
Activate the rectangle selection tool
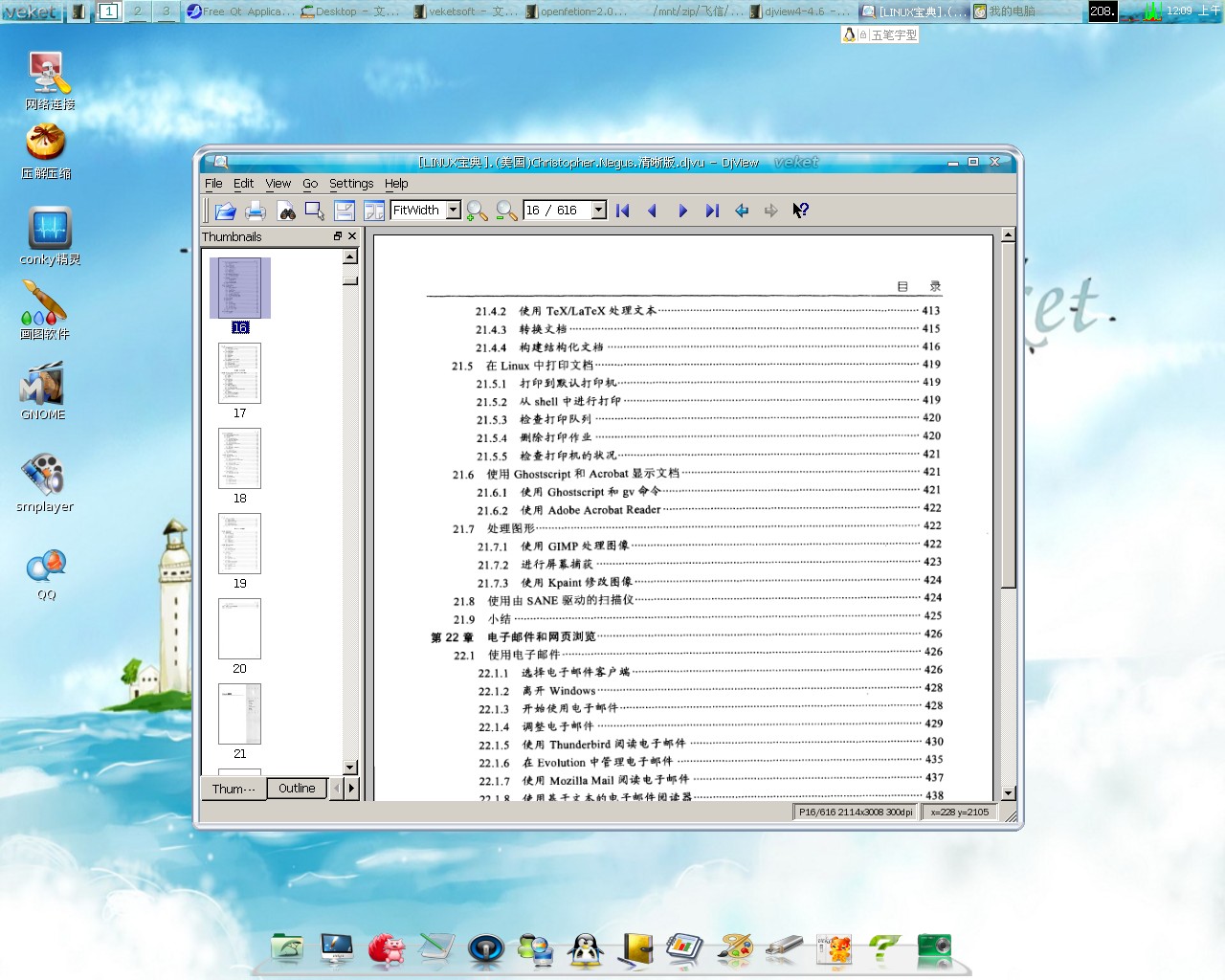tap(315, 211)
